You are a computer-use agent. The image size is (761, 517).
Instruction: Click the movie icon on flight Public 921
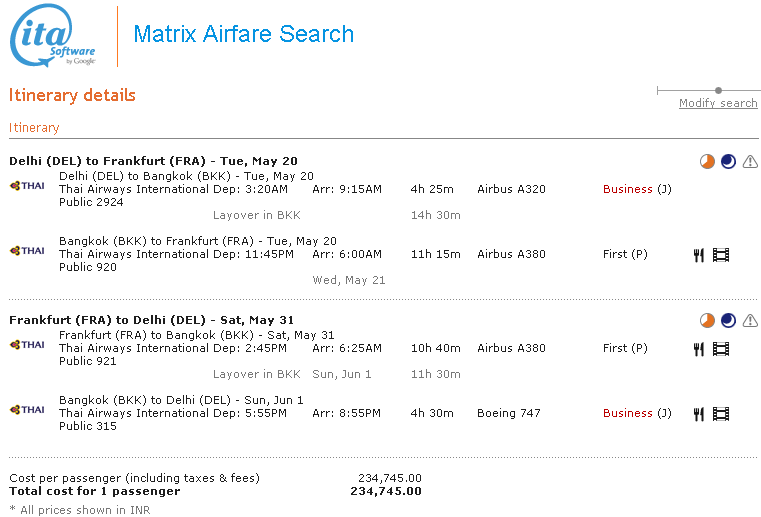(x=721, y=349)
